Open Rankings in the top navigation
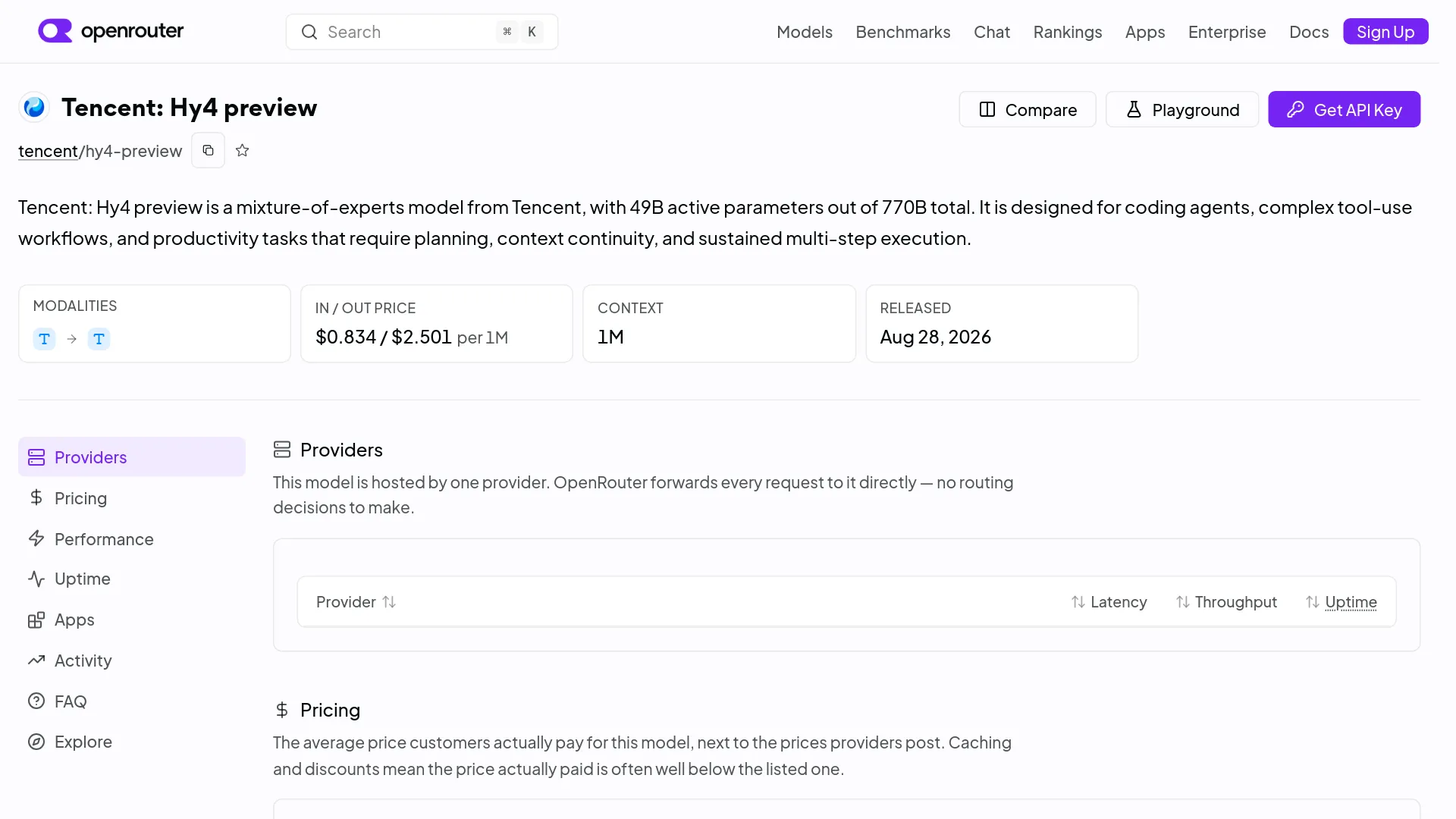Viewport: 1456px width, 819px height. click(1067, 32)
